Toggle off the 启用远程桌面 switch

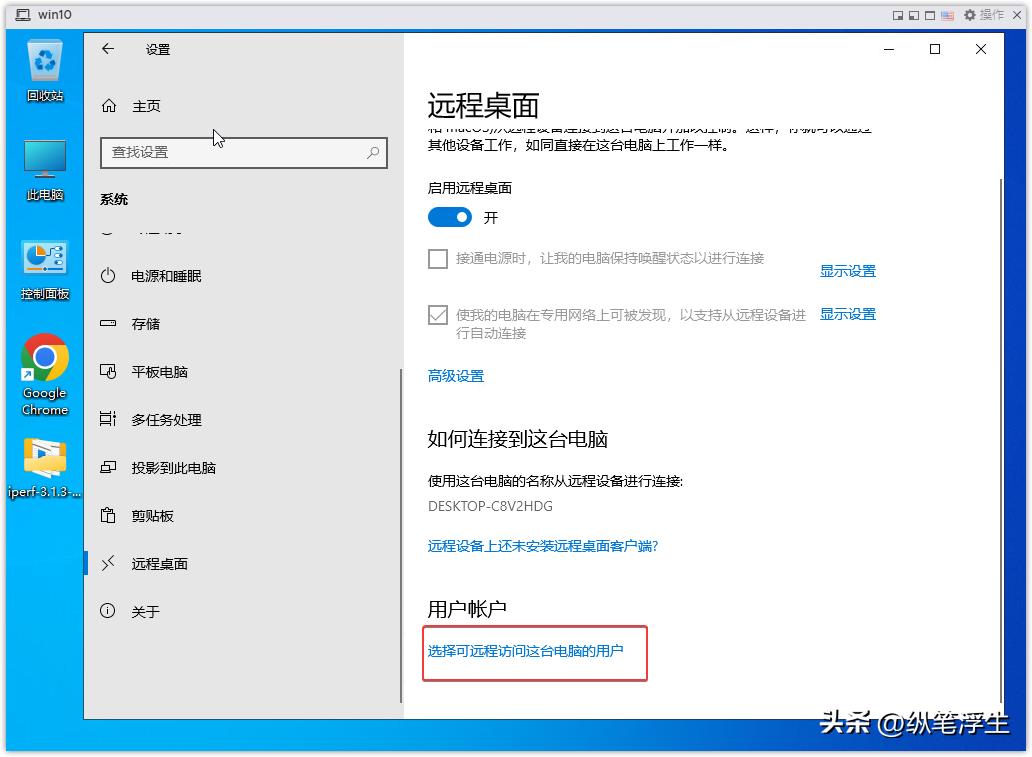(449, 216)
